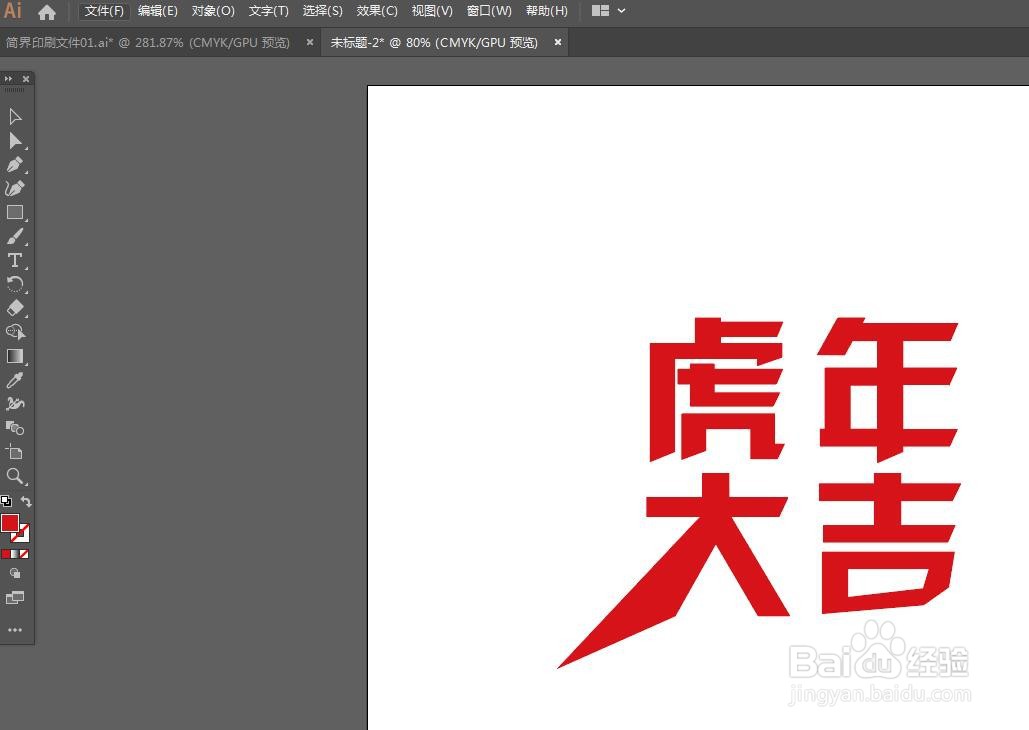Open the 编辑(E) menu
Screen dimensions: 1029x730
pos(158,11)
